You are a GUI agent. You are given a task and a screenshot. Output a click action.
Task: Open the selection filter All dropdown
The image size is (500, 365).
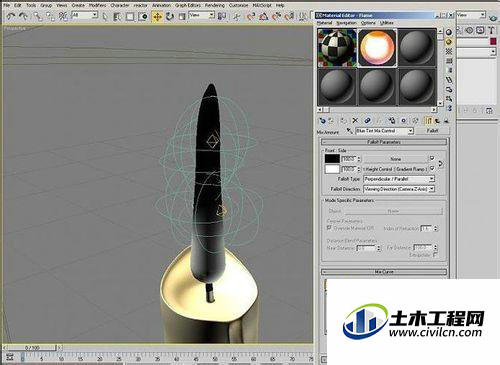tap(95, 15)
